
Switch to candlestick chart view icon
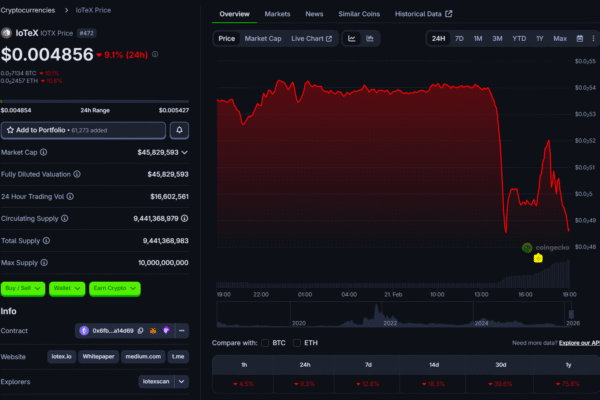370,38
